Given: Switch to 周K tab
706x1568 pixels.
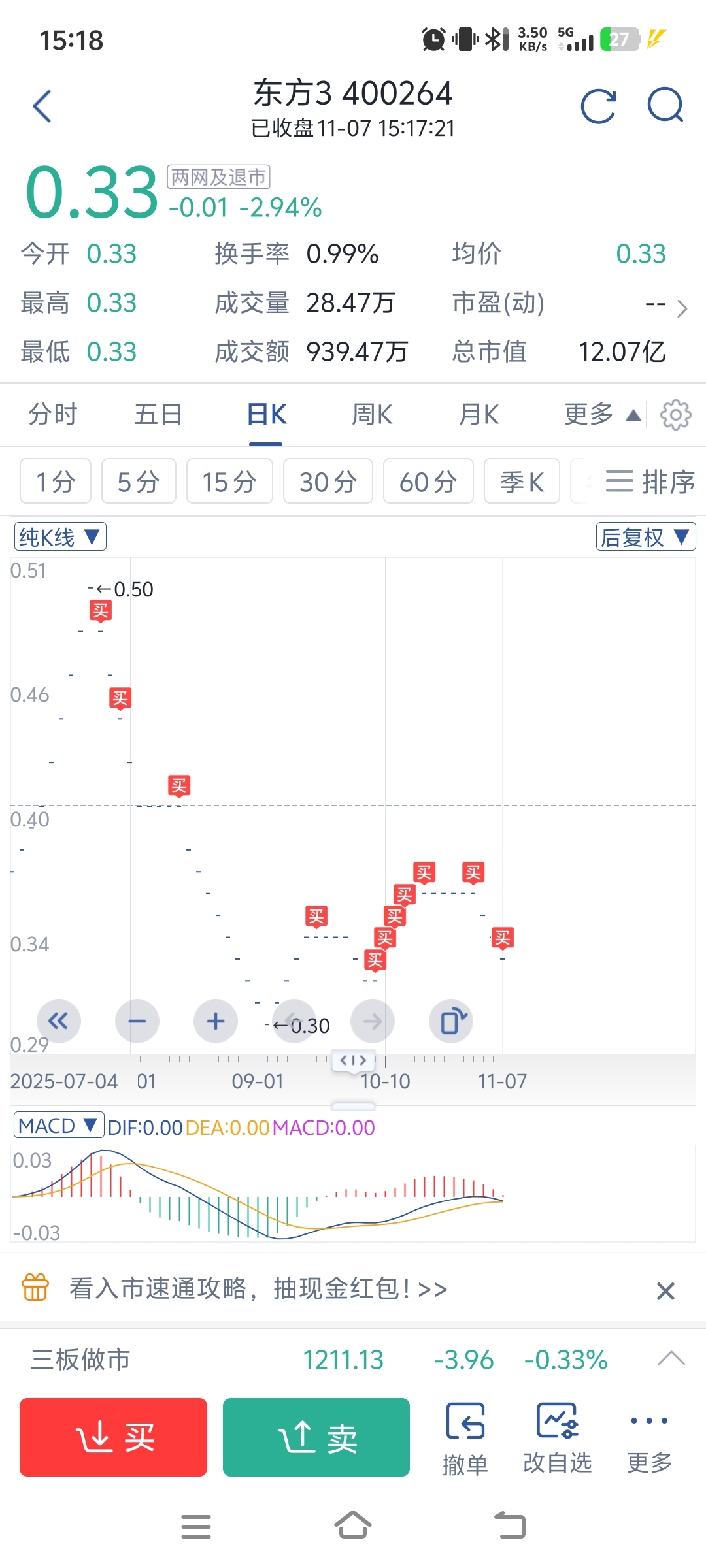Looking at the screenshot, I should (372, 414).
